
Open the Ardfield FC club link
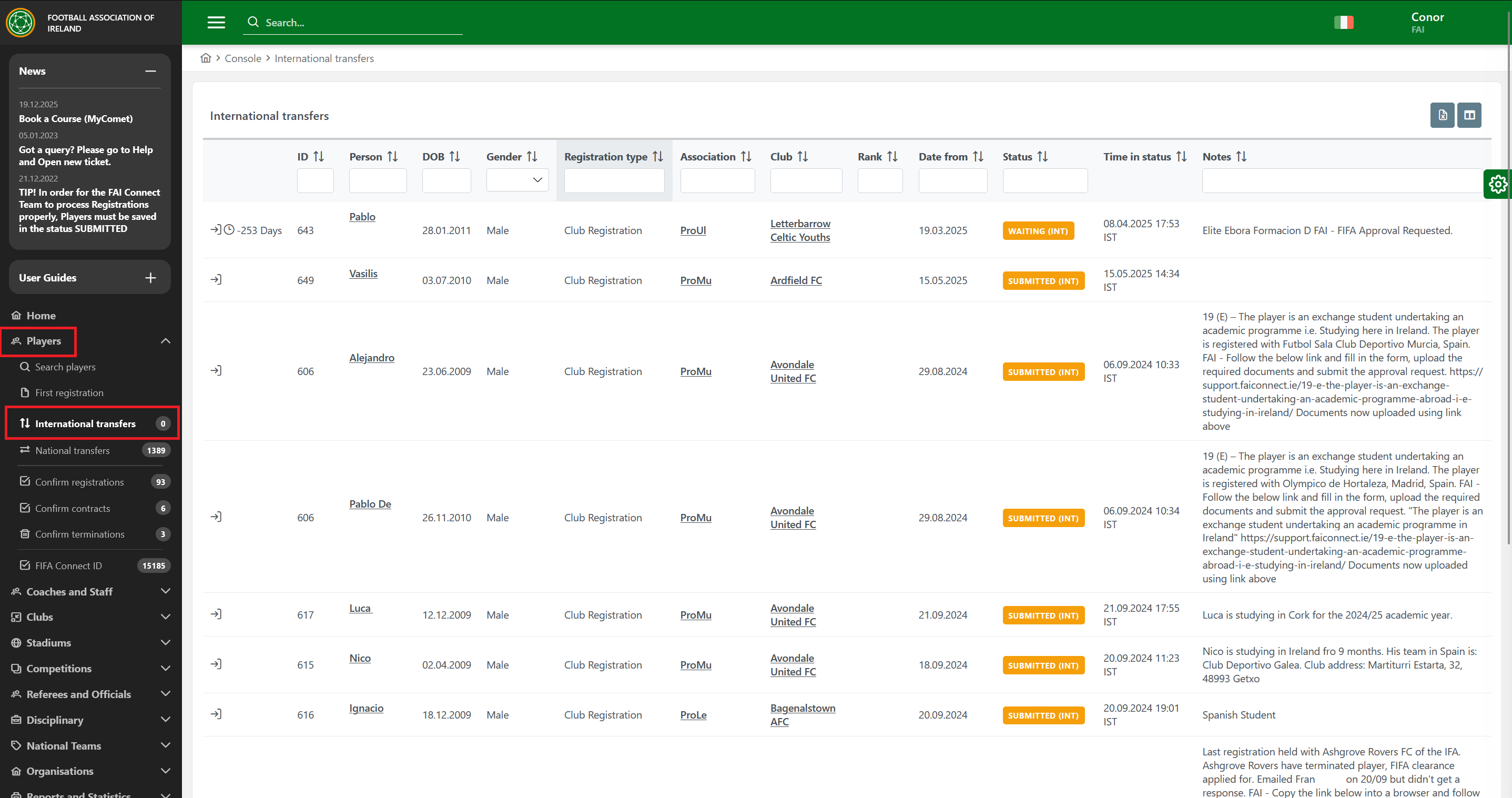click(x=795, y=281)
